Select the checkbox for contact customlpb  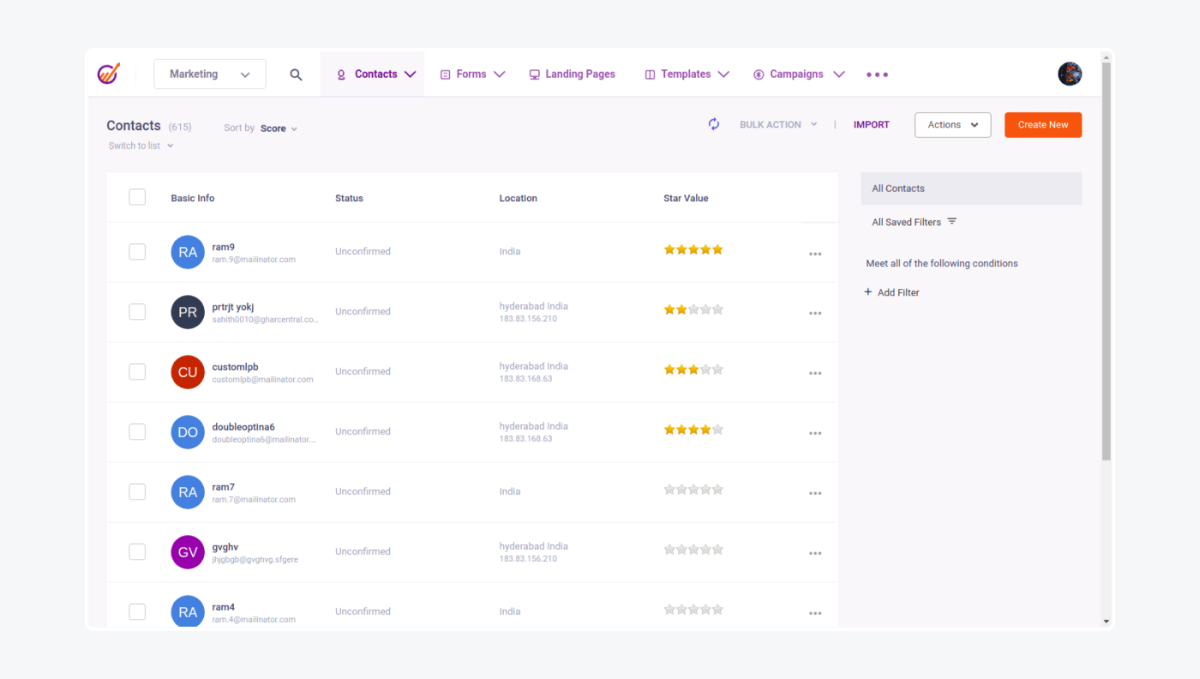[x=137, y=371]
